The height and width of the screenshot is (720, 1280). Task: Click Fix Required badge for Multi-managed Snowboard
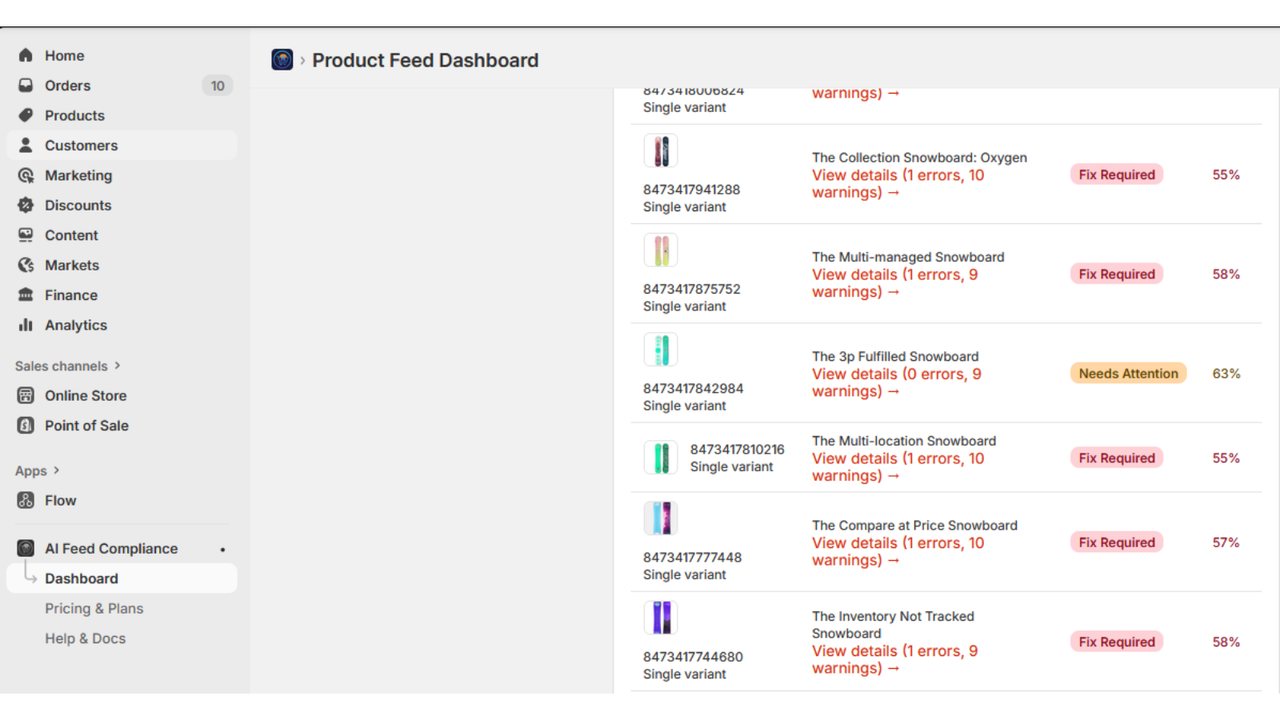click(1117, 274)
